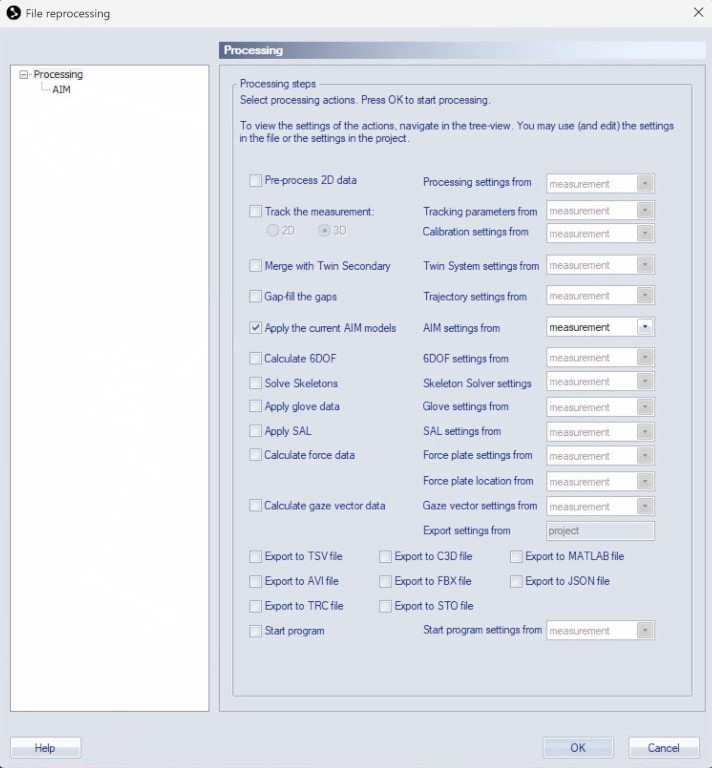Enable Pre-process 2D data checkbox
Viewport: 712px width, 768px height.
click(x=255, y=181)
